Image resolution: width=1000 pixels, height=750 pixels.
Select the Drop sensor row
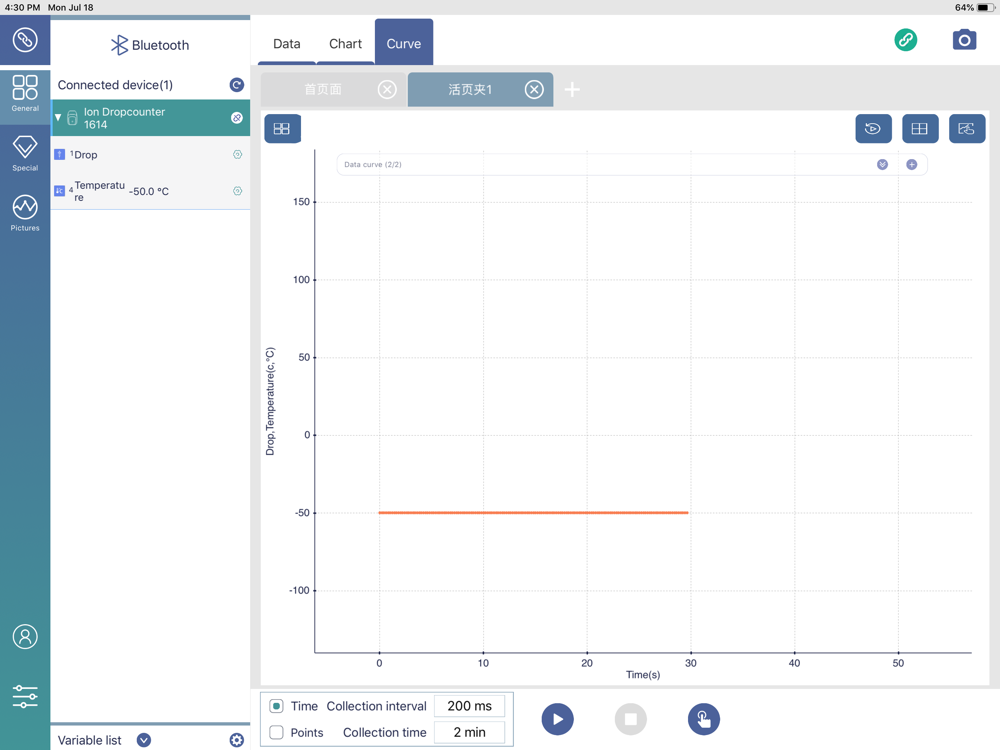point(151,154)
